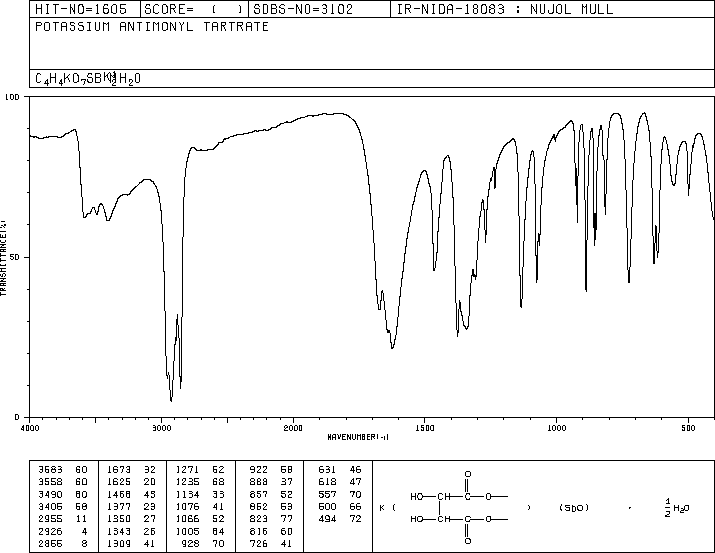Pick the 1134 wavenumber cell
This screenshot has height=553, width=715.
click(x=187, y=494)
